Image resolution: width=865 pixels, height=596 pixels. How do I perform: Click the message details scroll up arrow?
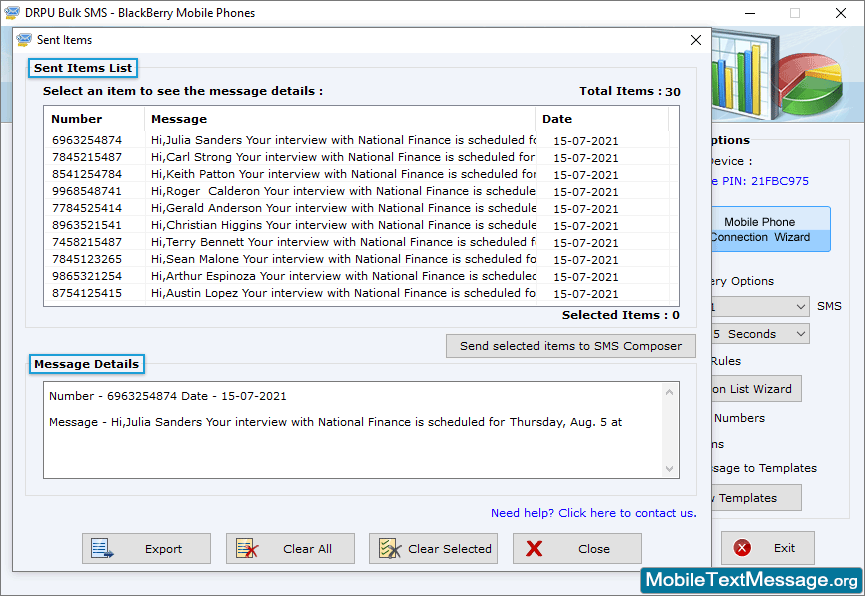(669, 392)
